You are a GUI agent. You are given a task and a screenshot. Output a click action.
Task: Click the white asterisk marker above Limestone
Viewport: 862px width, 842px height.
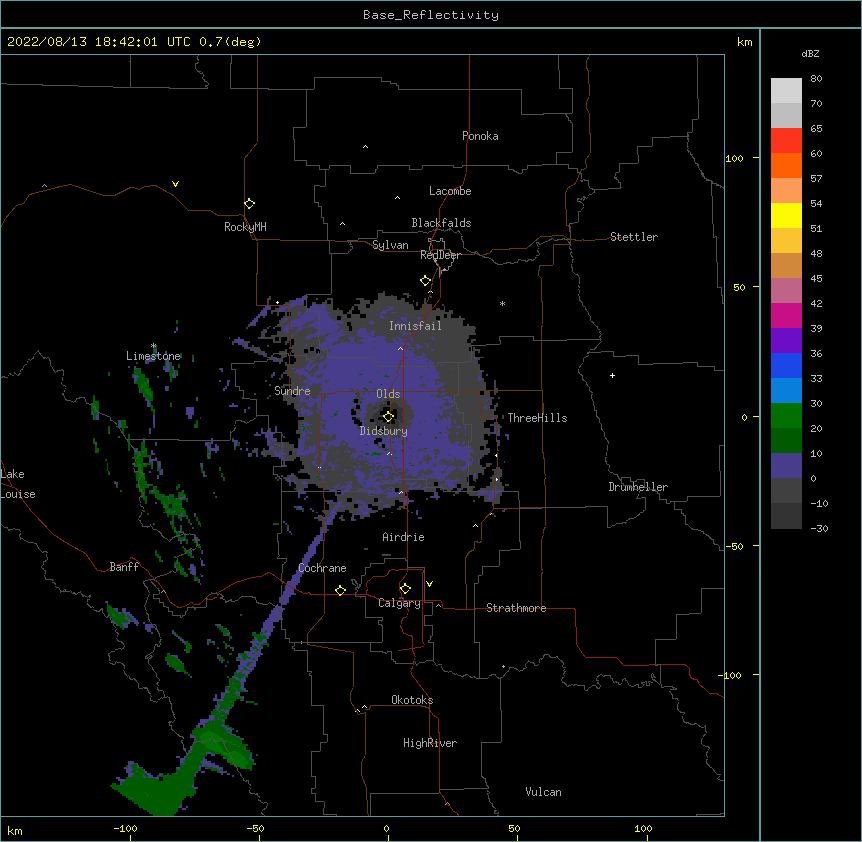pos(154,346)
